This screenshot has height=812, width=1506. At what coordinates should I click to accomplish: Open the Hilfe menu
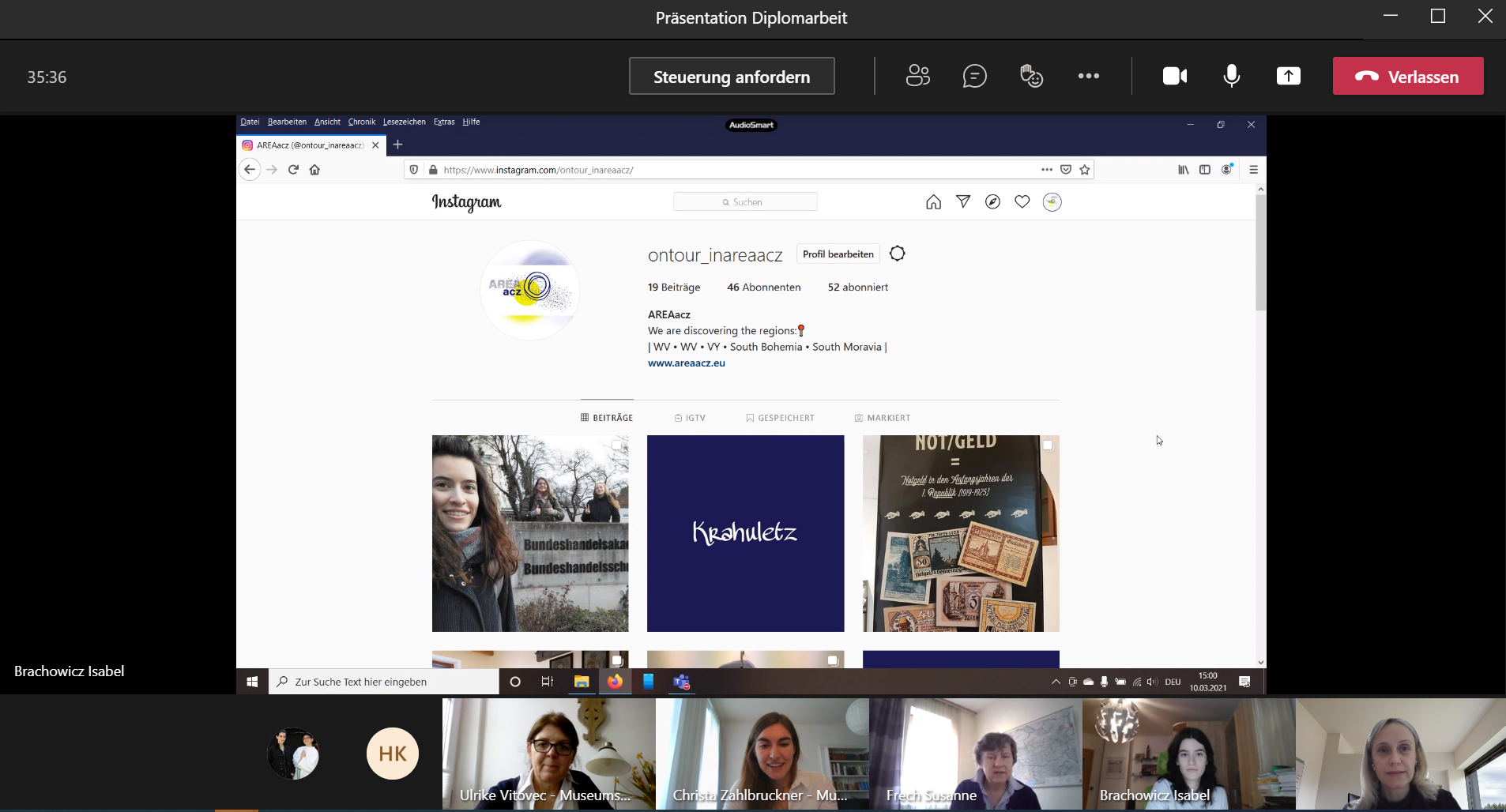coord(471,122)
